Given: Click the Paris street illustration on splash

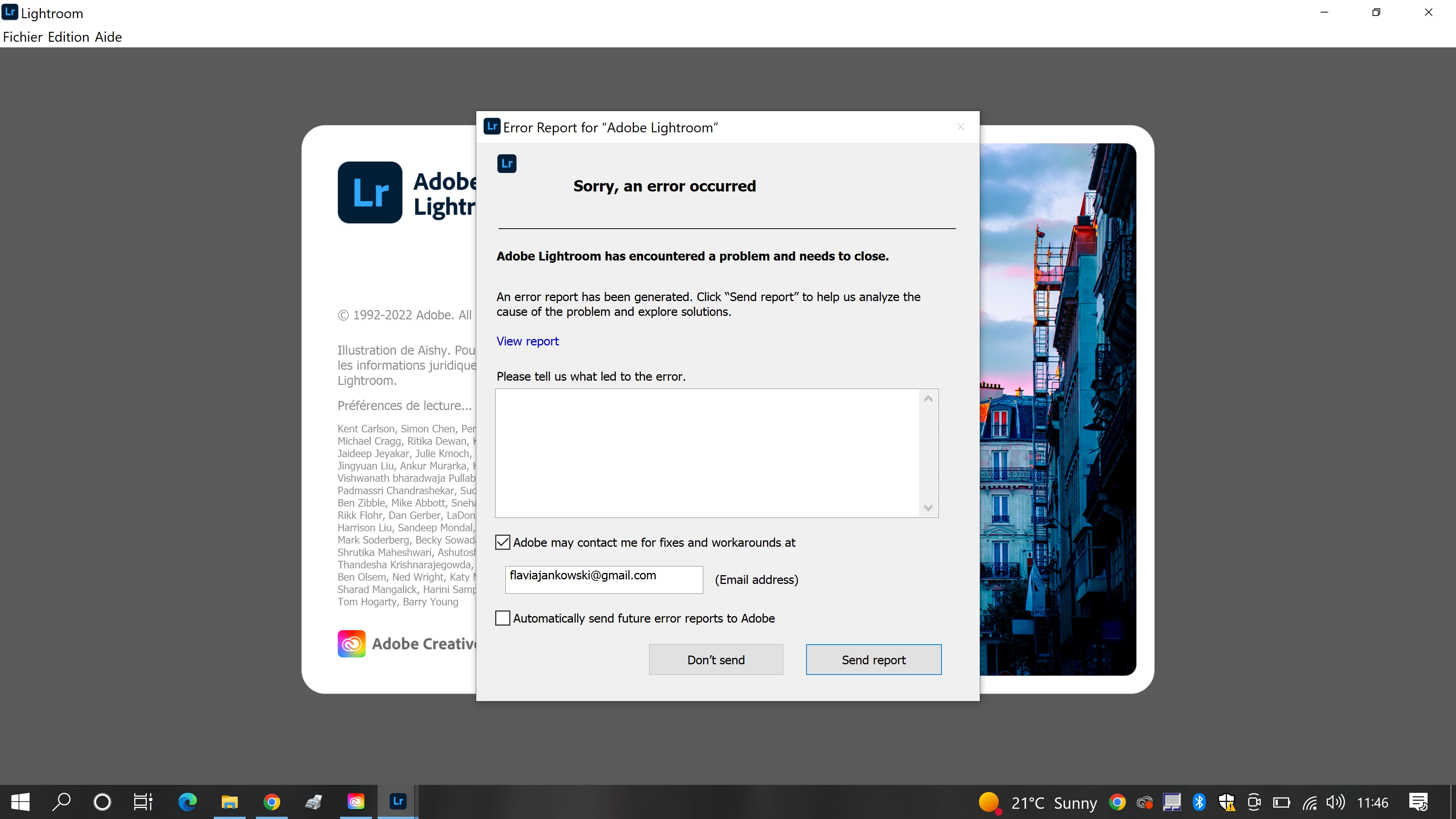Looking at the screenshot, I should tap(1057, 409).
